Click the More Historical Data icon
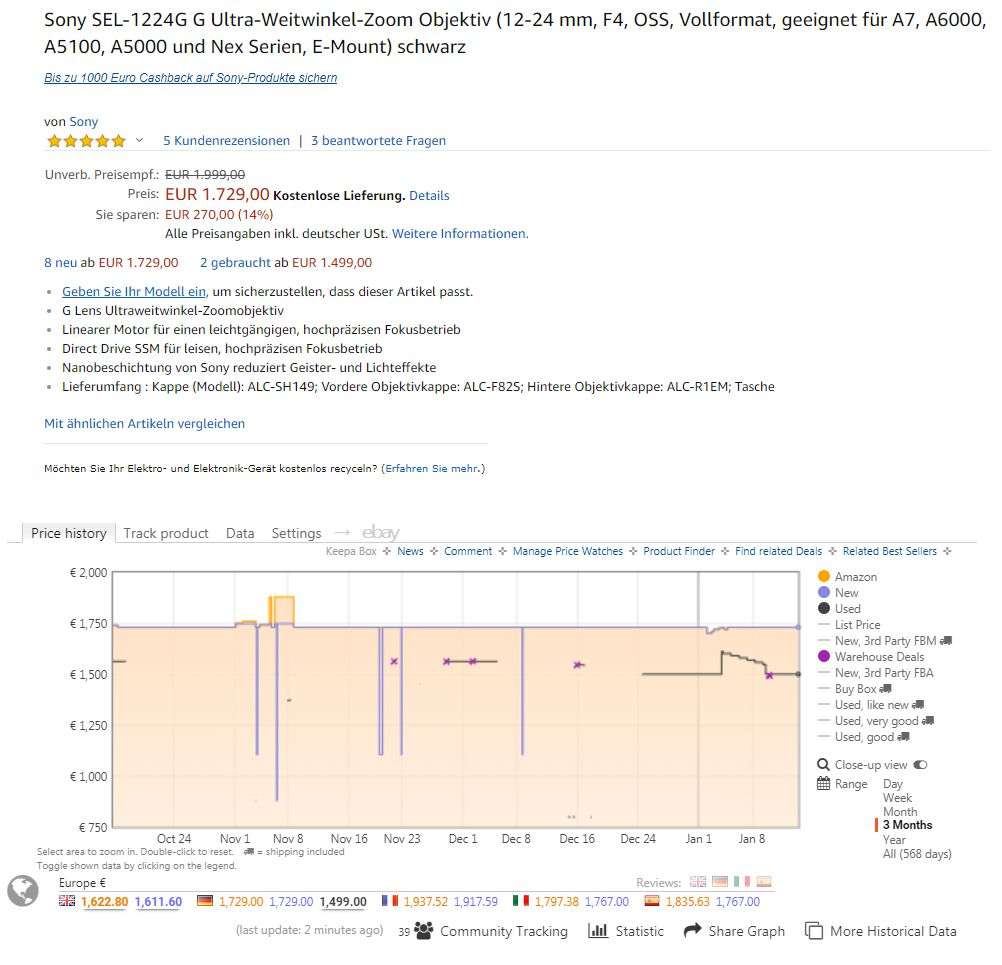The image size is (1002, 965). 814,931
